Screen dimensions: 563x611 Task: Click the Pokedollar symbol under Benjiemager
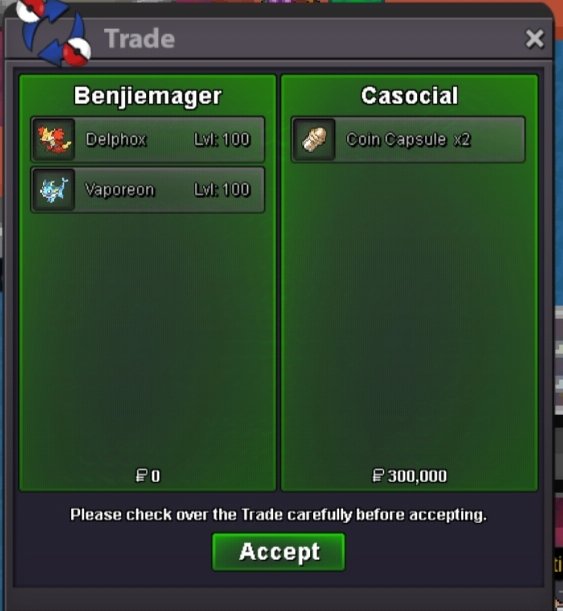[x=141, y=476]
